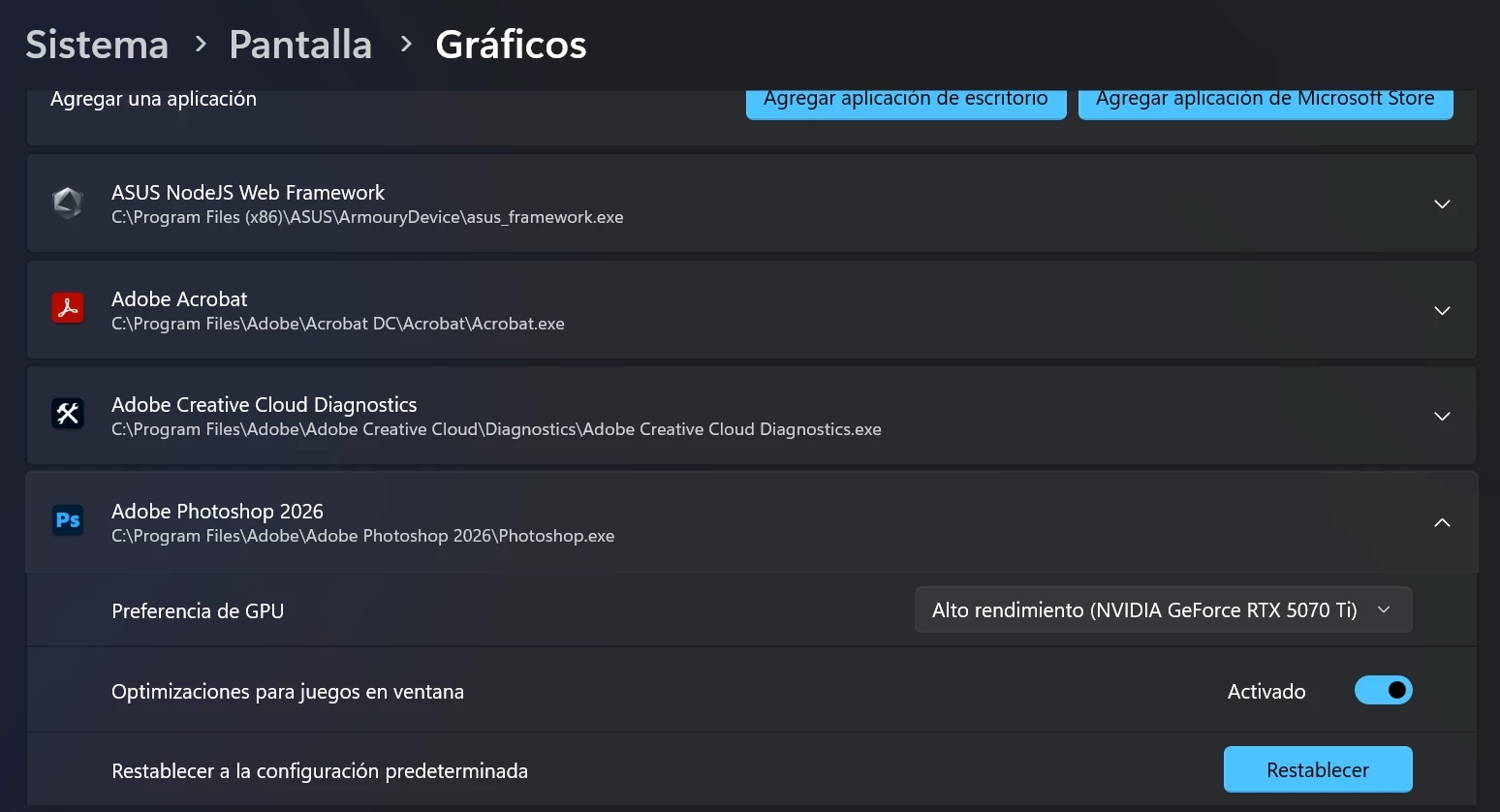Collapse the Adobe Photoshop 2026 entry
This screenshot has height=812, width=1500.
tap(1442, 522)
